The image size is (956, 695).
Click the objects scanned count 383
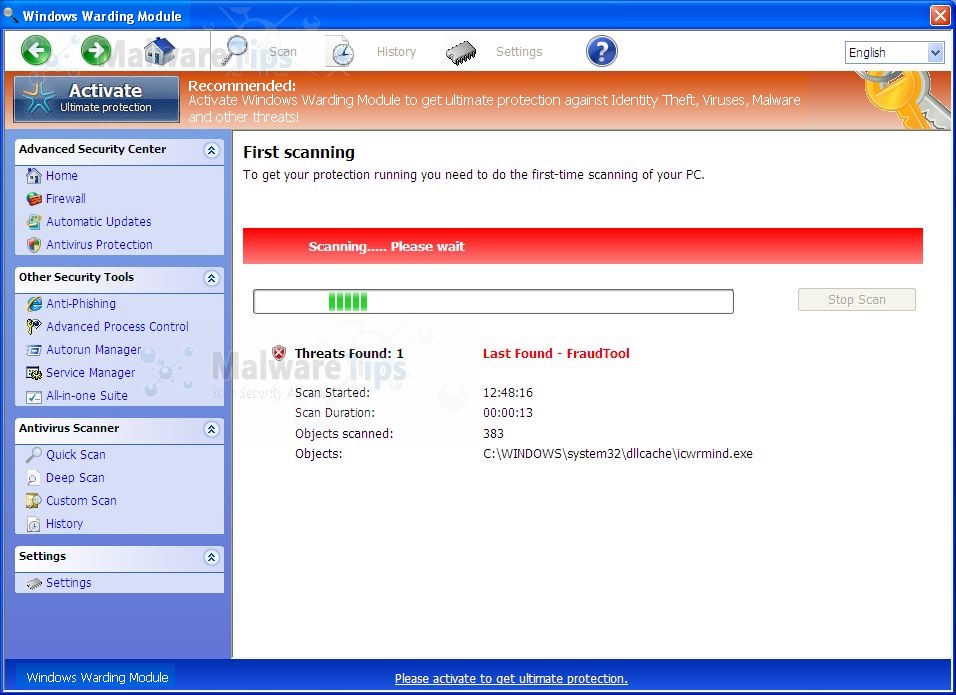(493, 433)
